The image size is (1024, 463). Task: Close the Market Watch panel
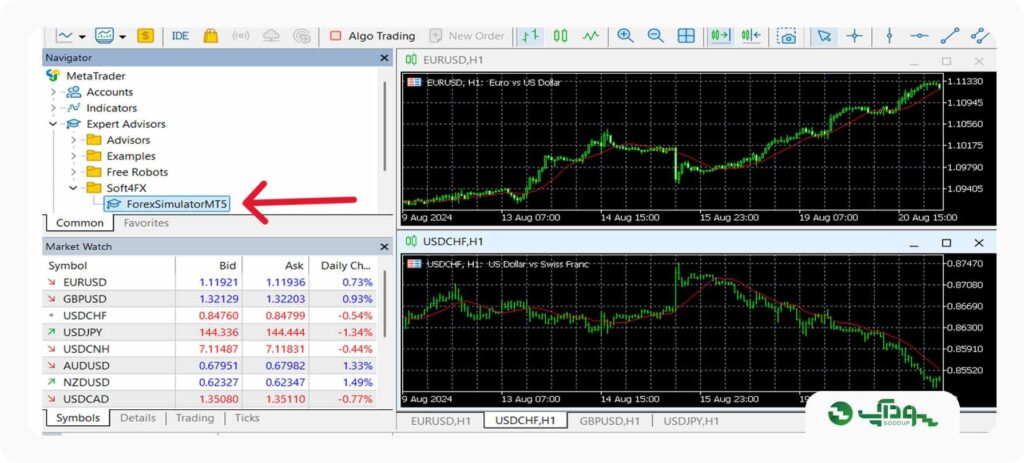[385, 247]
